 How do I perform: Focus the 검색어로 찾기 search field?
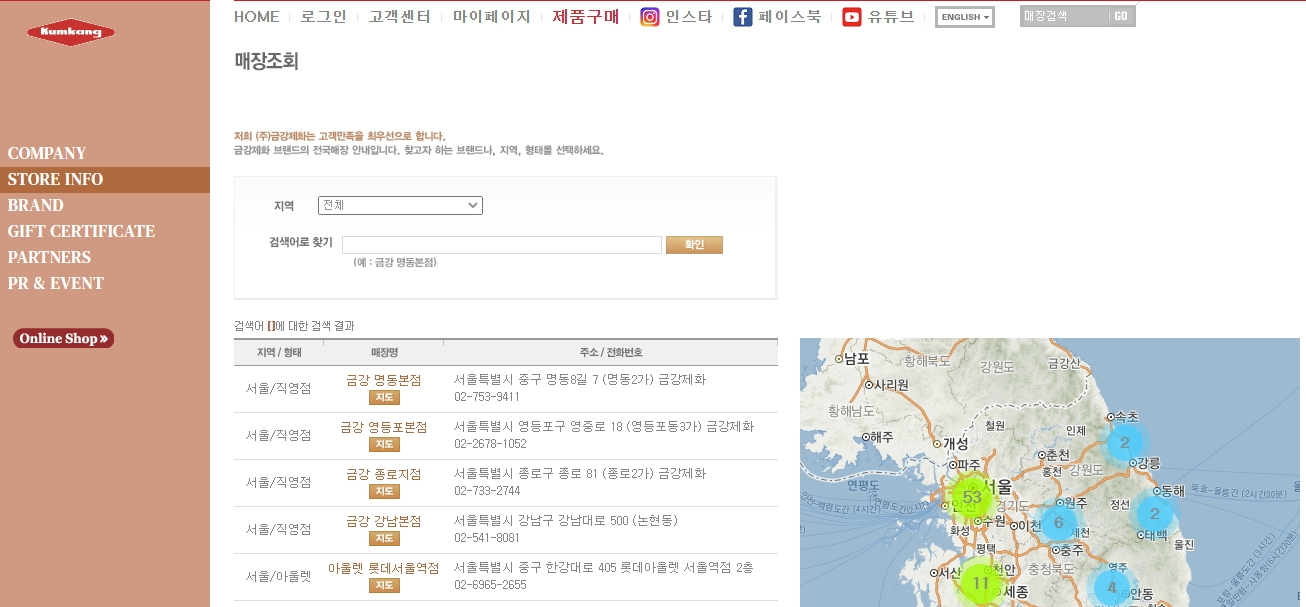[x=502, y=245]
